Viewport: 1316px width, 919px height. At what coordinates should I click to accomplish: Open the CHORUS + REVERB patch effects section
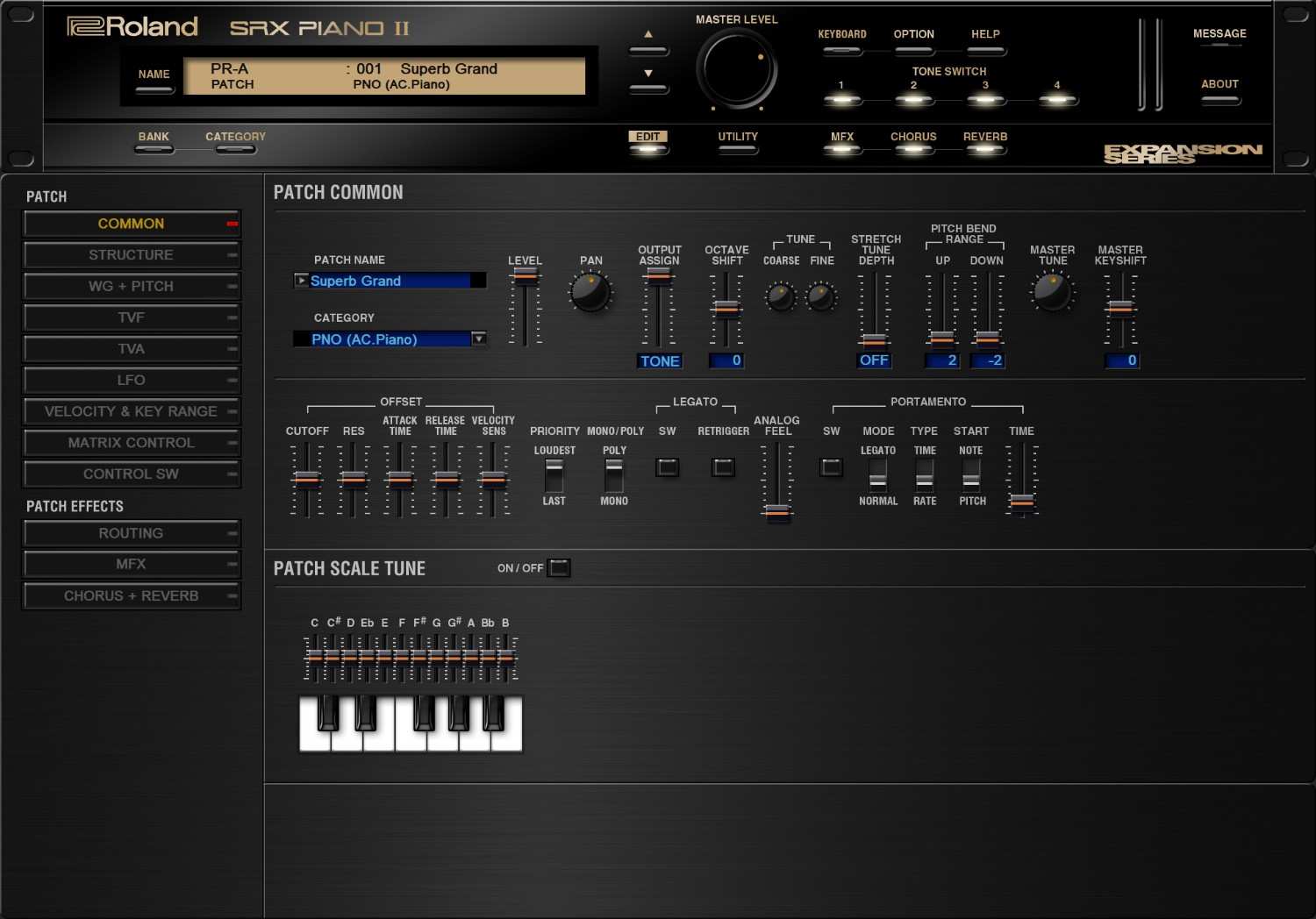[132, 595]
